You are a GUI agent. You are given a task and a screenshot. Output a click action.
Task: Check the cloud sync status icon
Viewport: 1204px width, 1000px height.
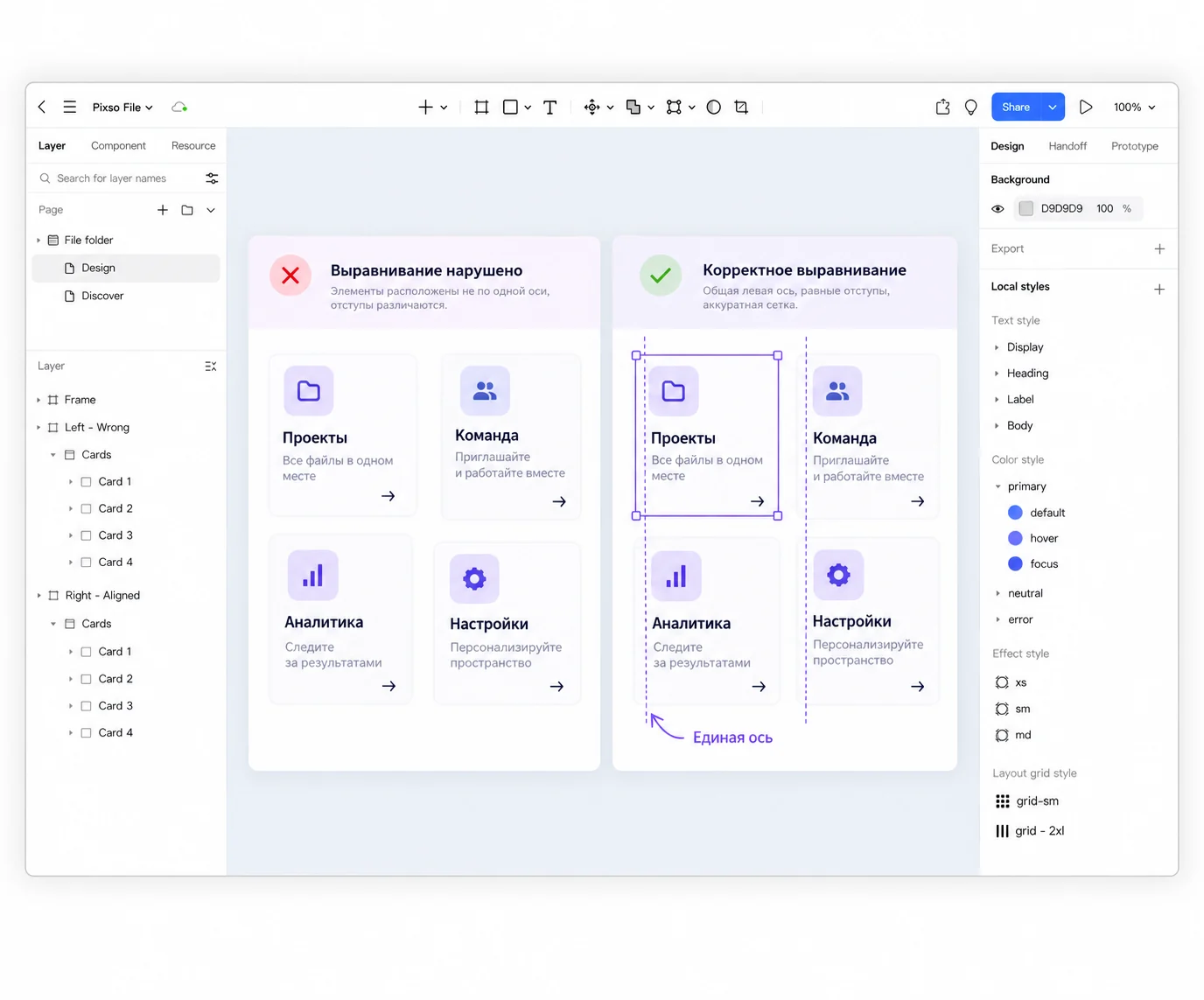[x=179, y=107]
